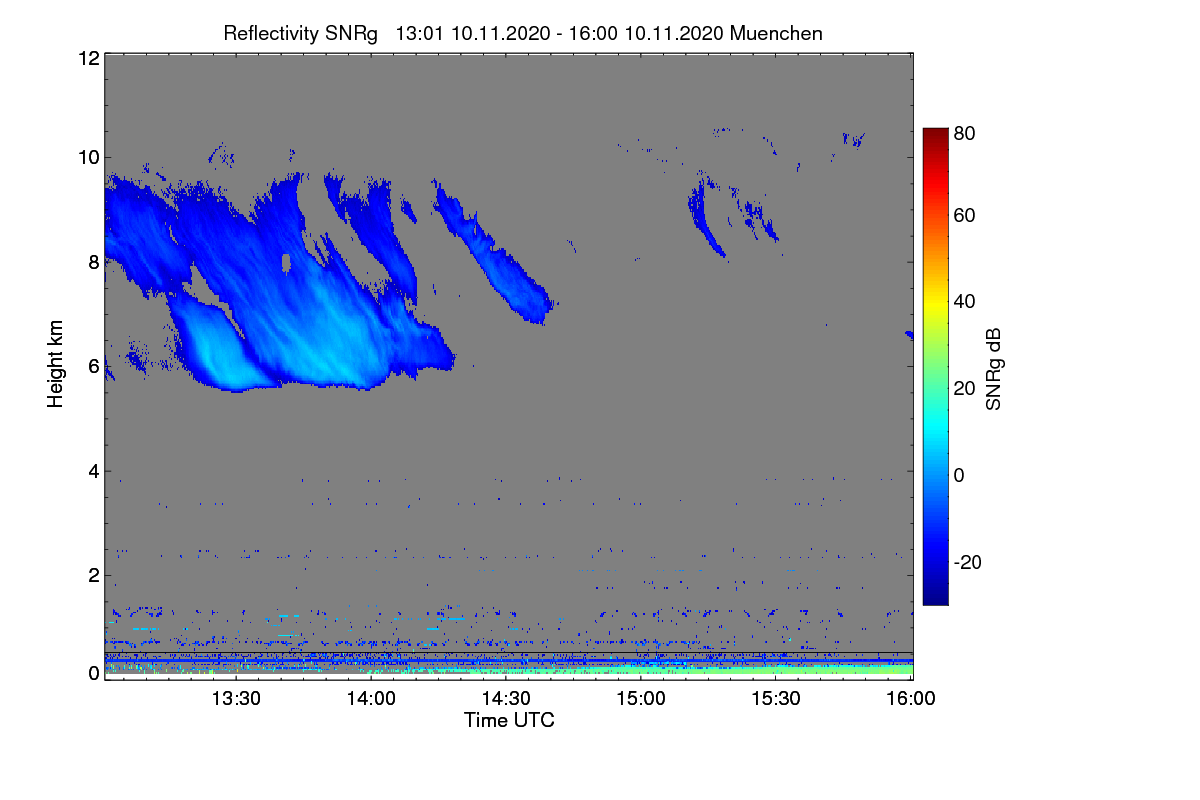Click the 40 value on the colorbar
The height and width of the screenshot is (800, 1200).
(964, 301)
